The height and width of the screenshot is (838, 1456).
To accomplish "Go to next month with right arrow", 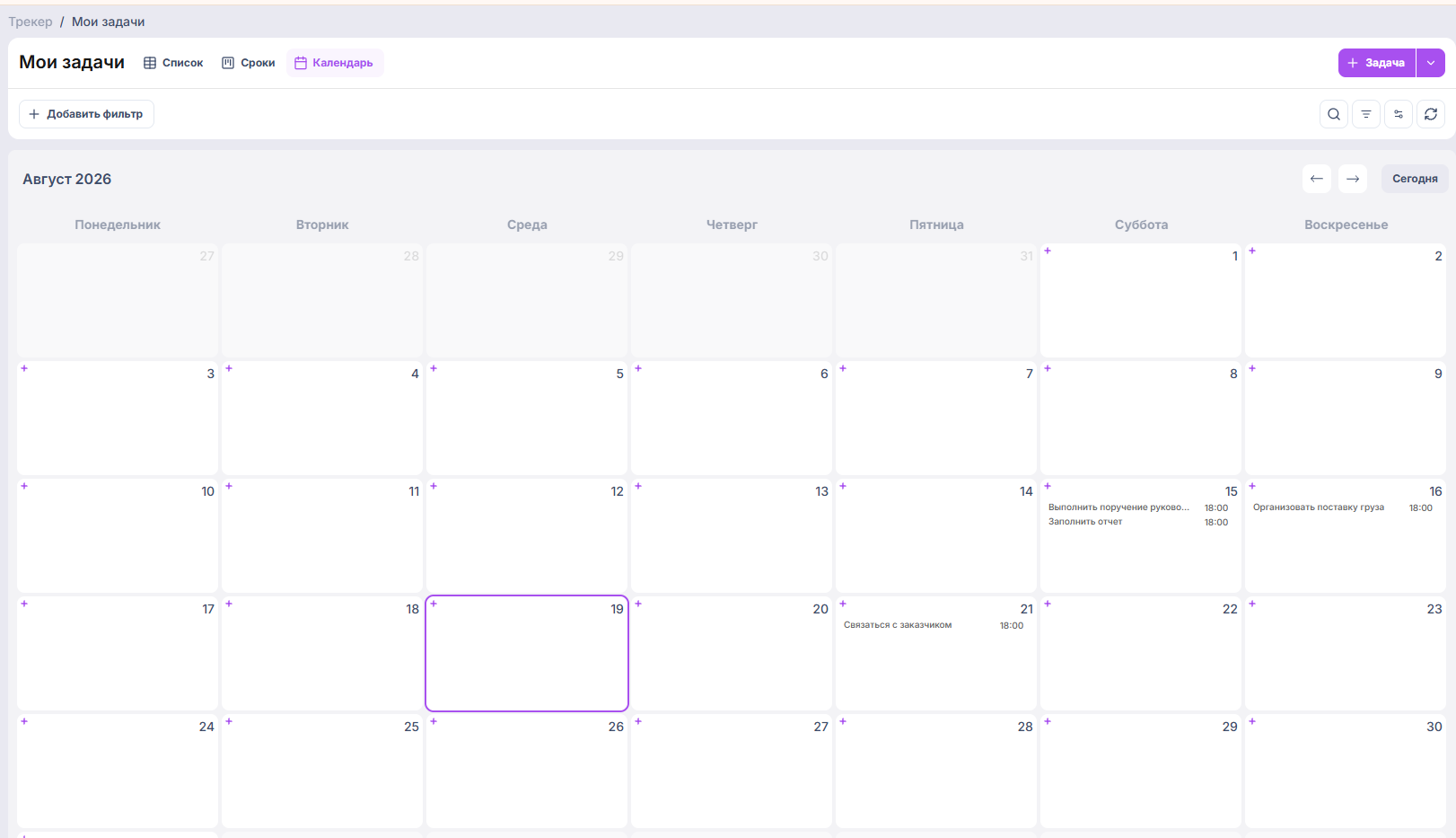I will pos(1353,179).
